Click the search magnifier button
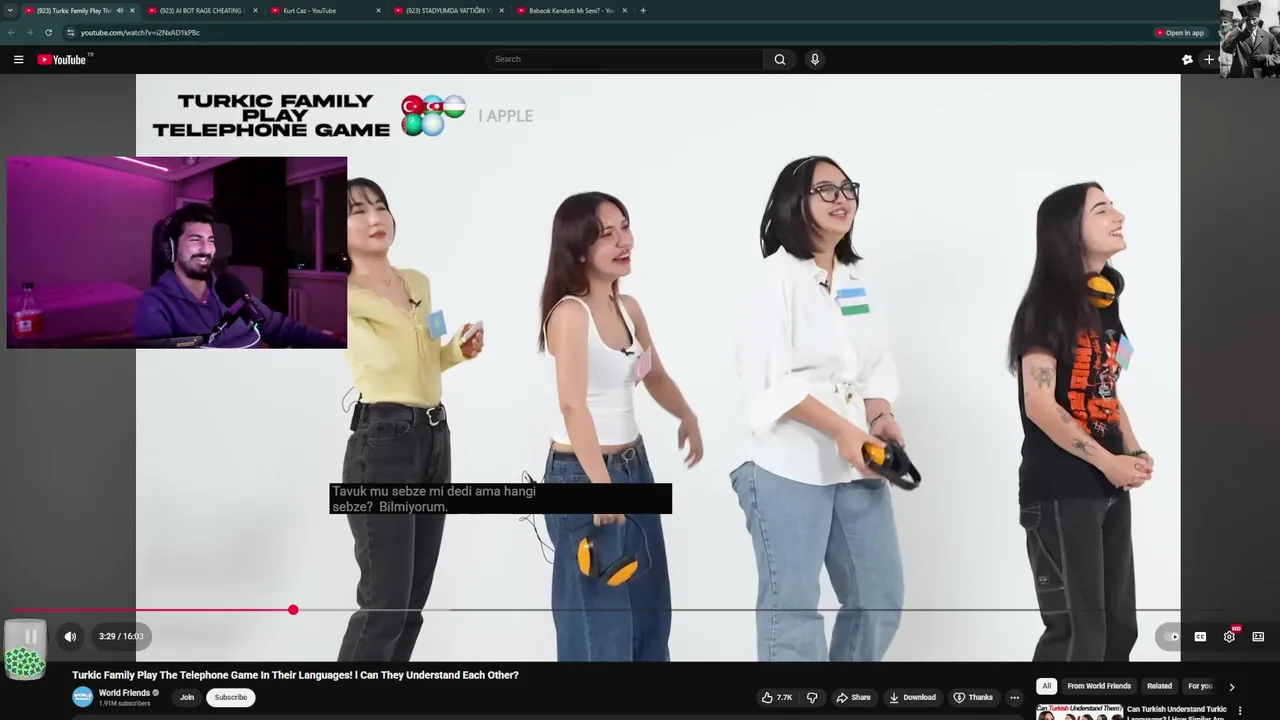The height and width of the screenshot is (720, 1280). click(x=780, y=59)
